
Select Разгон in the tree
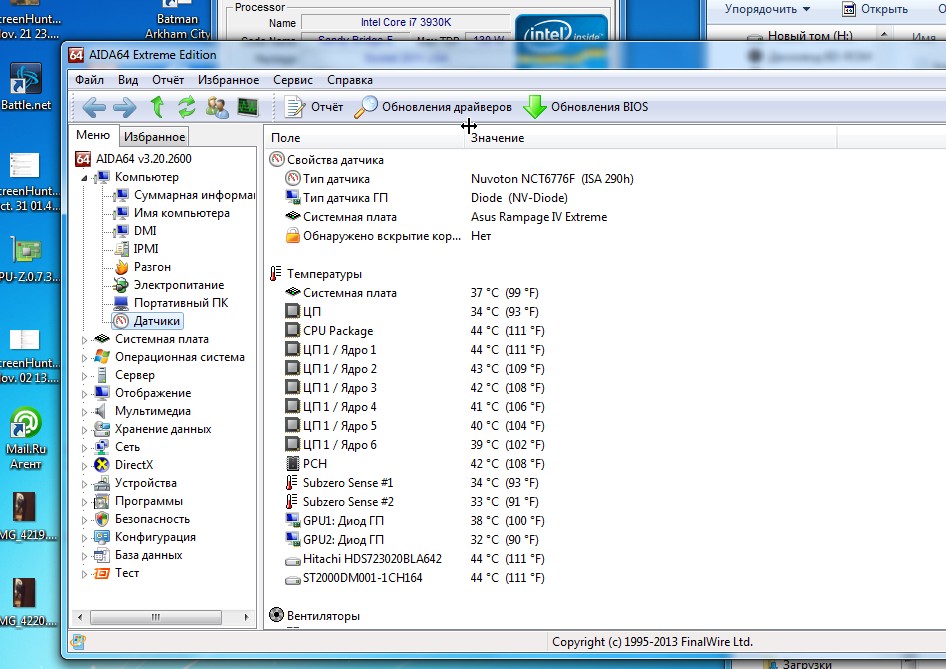pyautogui.click(x=152, y=267)
